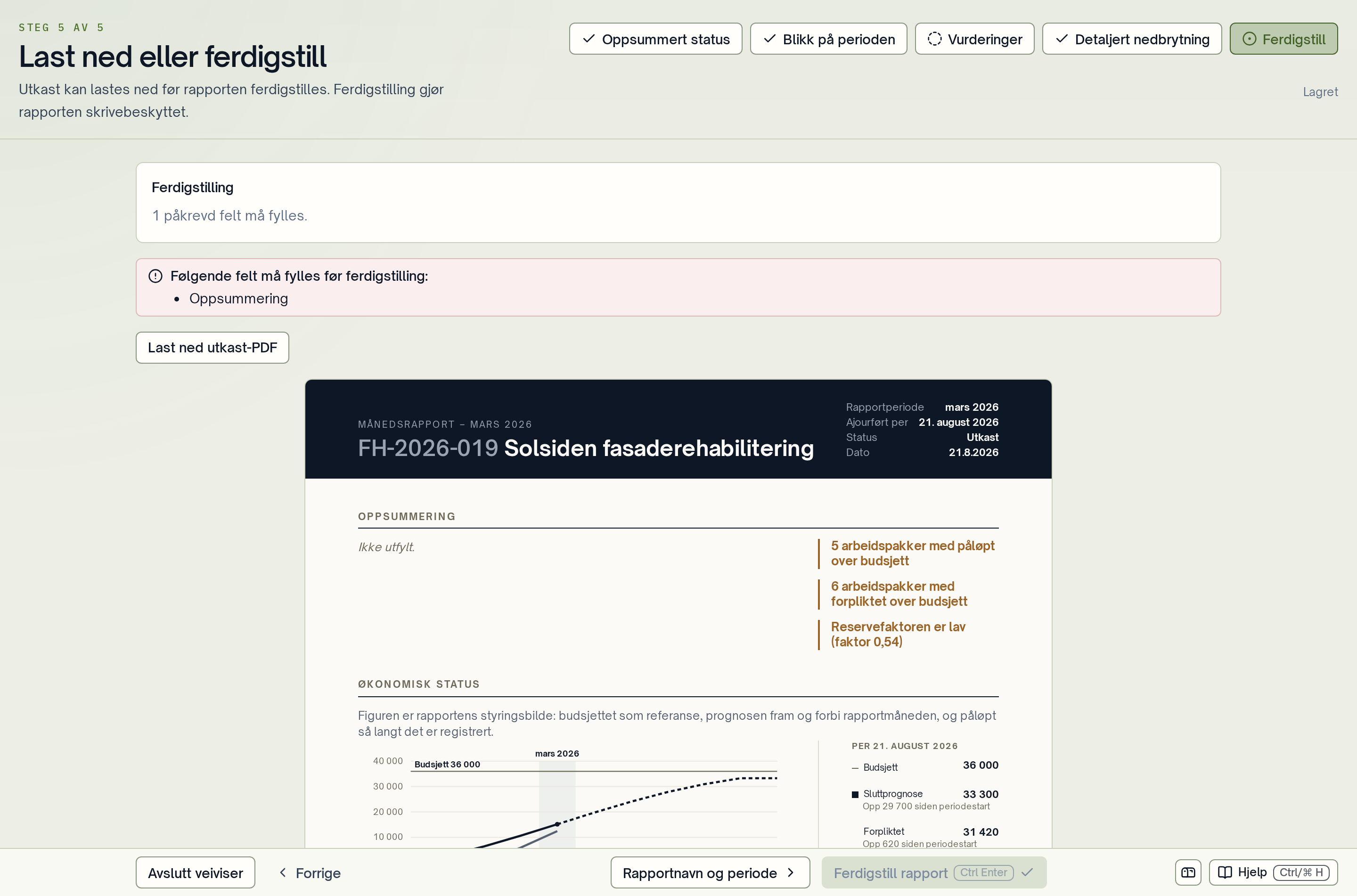Image resolution: width=1357 pixels, height=896 pixels.
Task: Click Ajourført per date 21. august 2026
Action: coord(958,422)
